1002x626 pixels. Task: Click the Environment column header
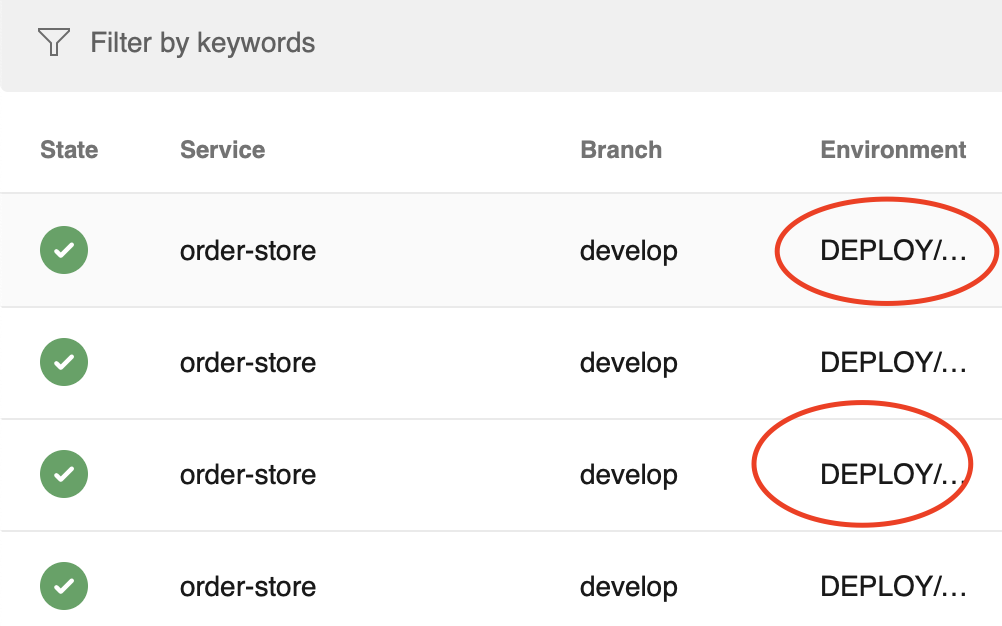pos(893,150)
